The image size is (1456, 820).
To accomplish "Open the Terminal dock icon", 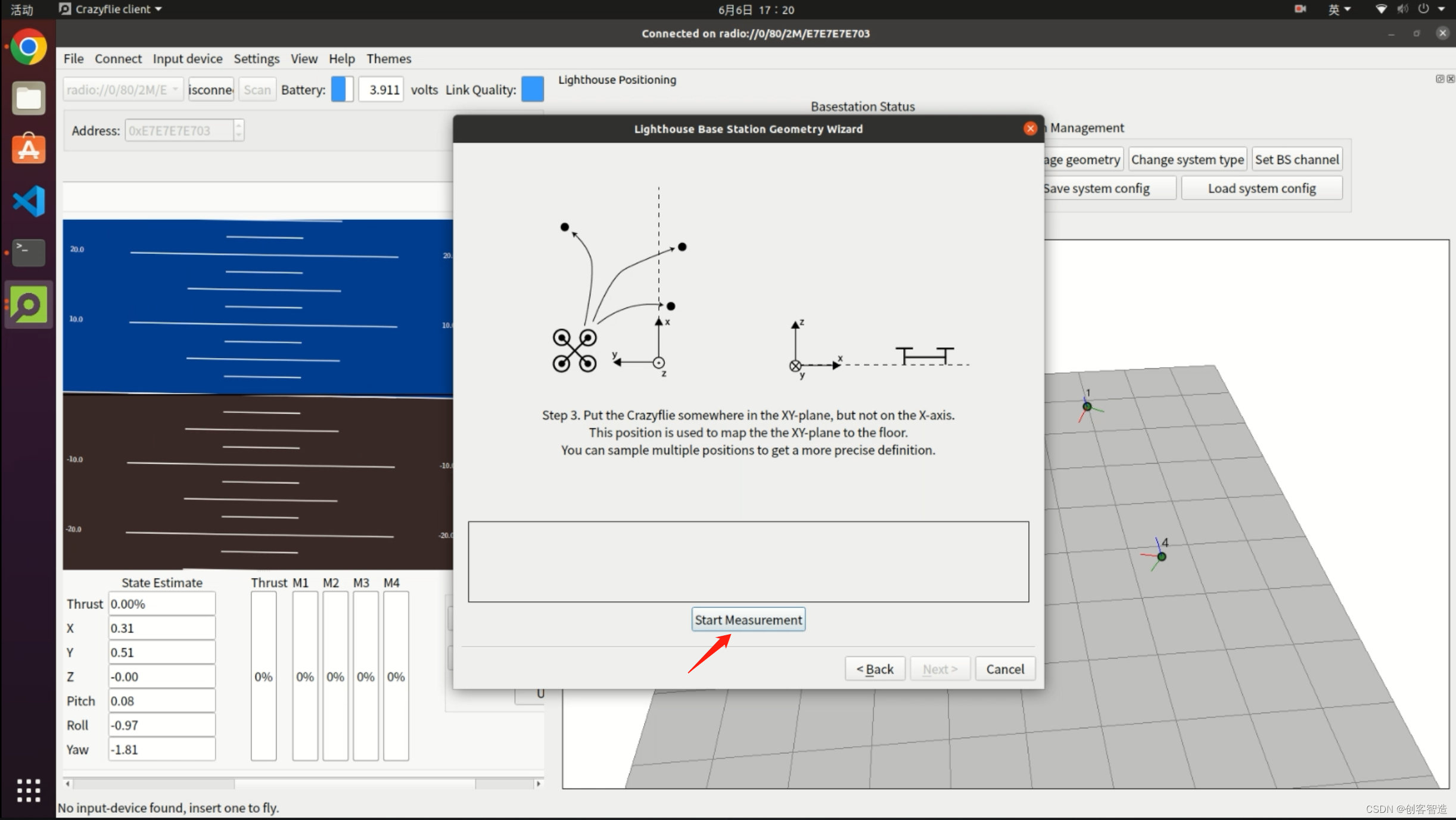I will tap(28, 252).
